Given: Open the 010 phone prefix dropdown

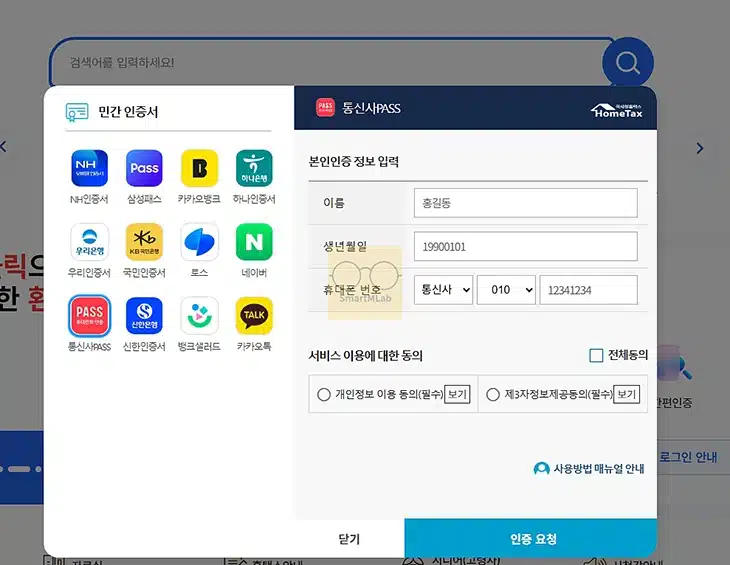Looking at the screenshot, I should 507,290.
